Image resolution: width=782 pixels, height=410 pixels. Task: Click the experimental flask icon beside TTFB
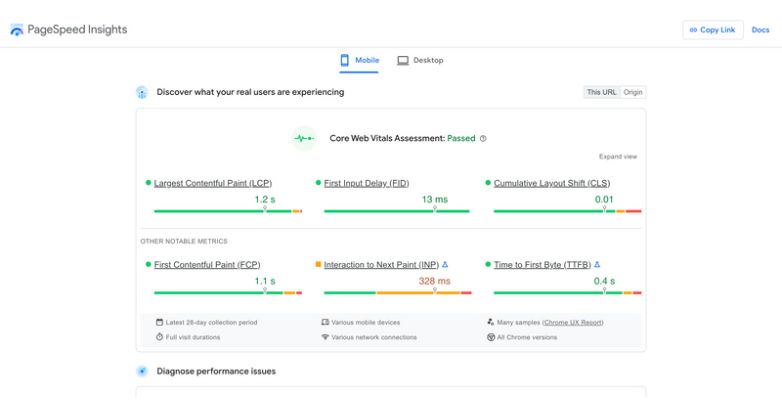(597, 265)
